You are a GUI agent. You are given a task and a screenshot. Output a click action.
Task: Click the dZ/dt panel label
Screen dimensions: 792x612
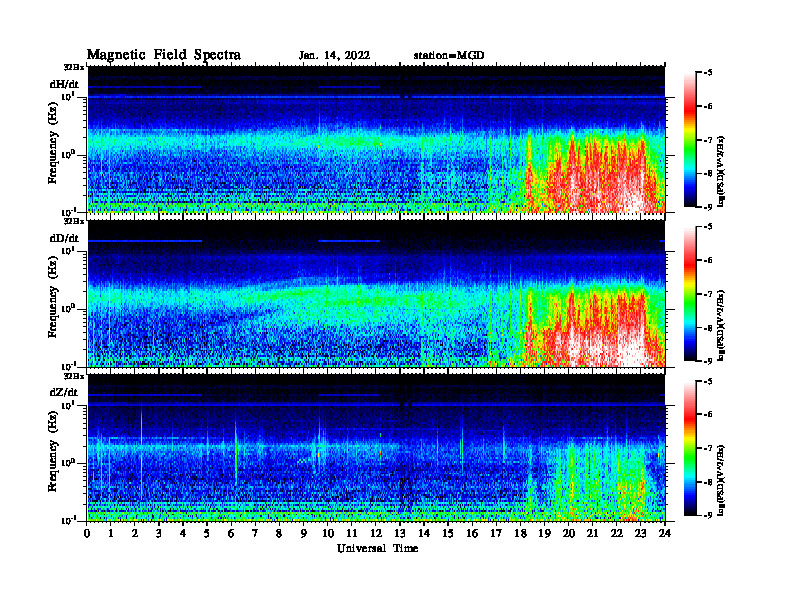(x=64, y=392)
